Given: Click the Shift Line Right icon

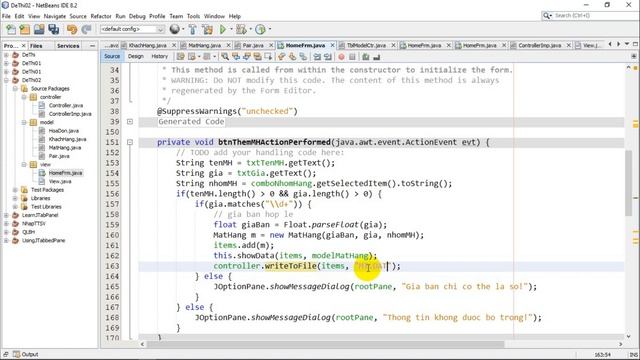Looking at the screenshot, I should [327, 57].
